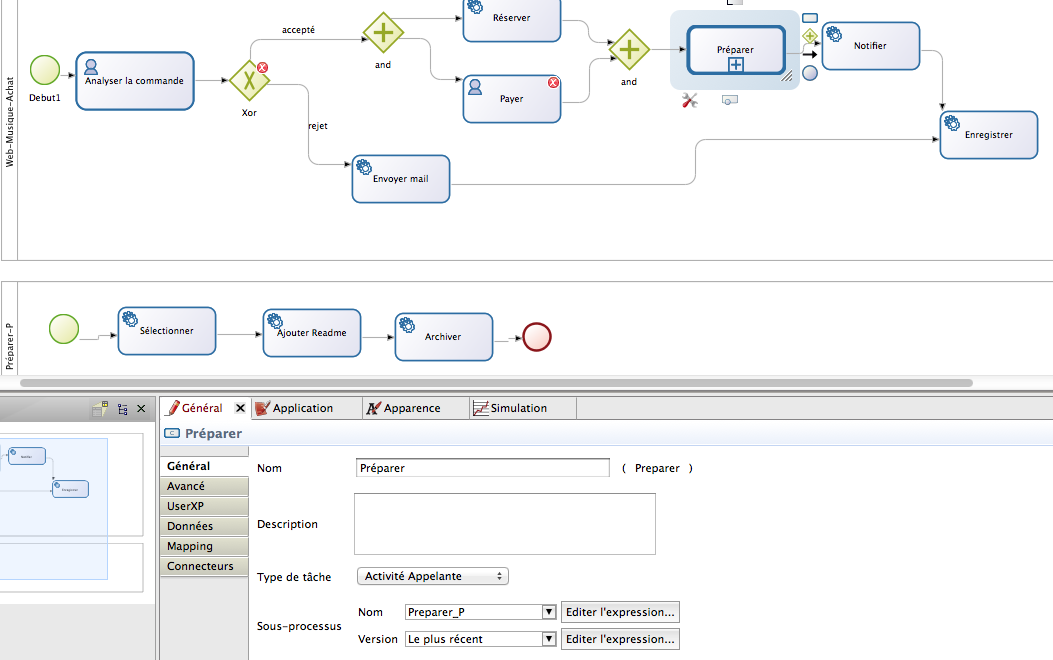Open the Version dropdown arrow
Viewport: 1053px width, 660px height.
[548, 639]
